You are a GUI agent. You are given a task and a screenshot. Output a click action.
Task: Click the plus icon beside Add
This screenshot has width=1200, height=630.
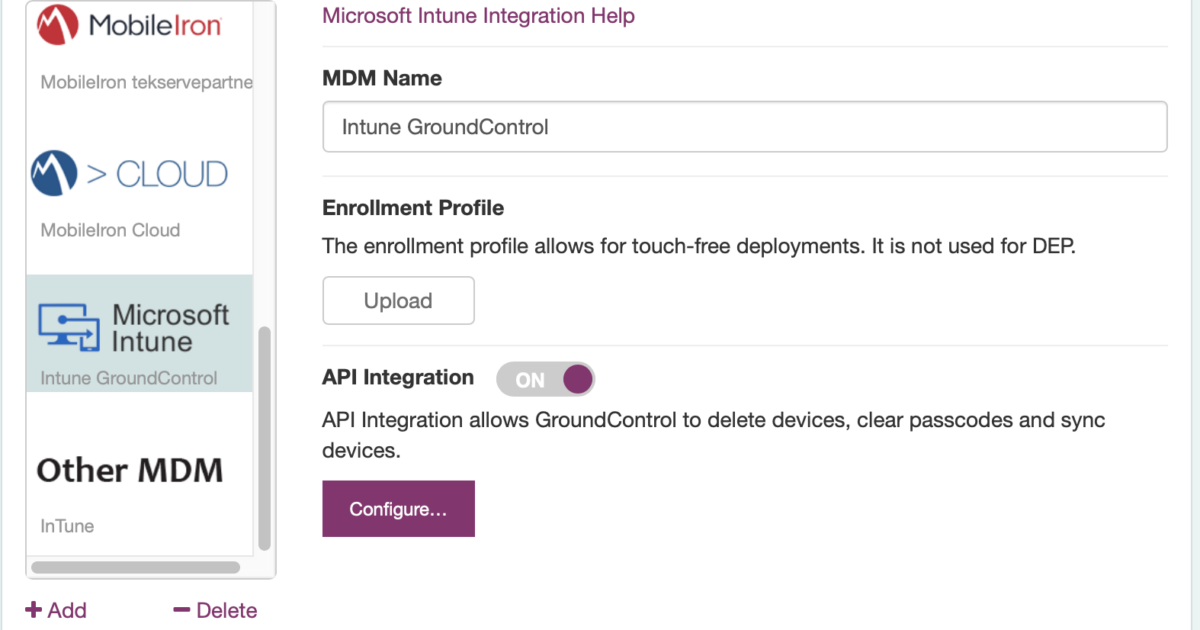[x=32, y=610]
